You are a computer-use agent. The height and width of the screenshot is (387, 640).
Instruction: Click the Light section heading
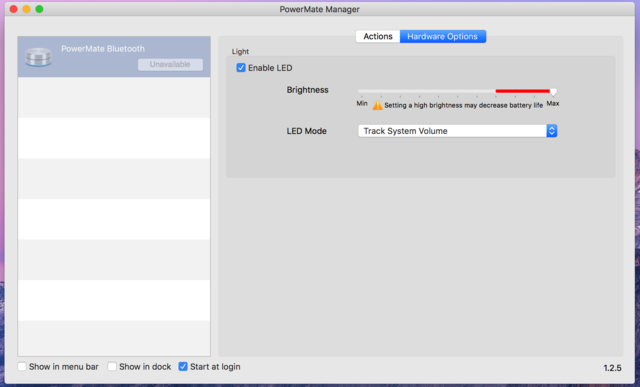240,51
